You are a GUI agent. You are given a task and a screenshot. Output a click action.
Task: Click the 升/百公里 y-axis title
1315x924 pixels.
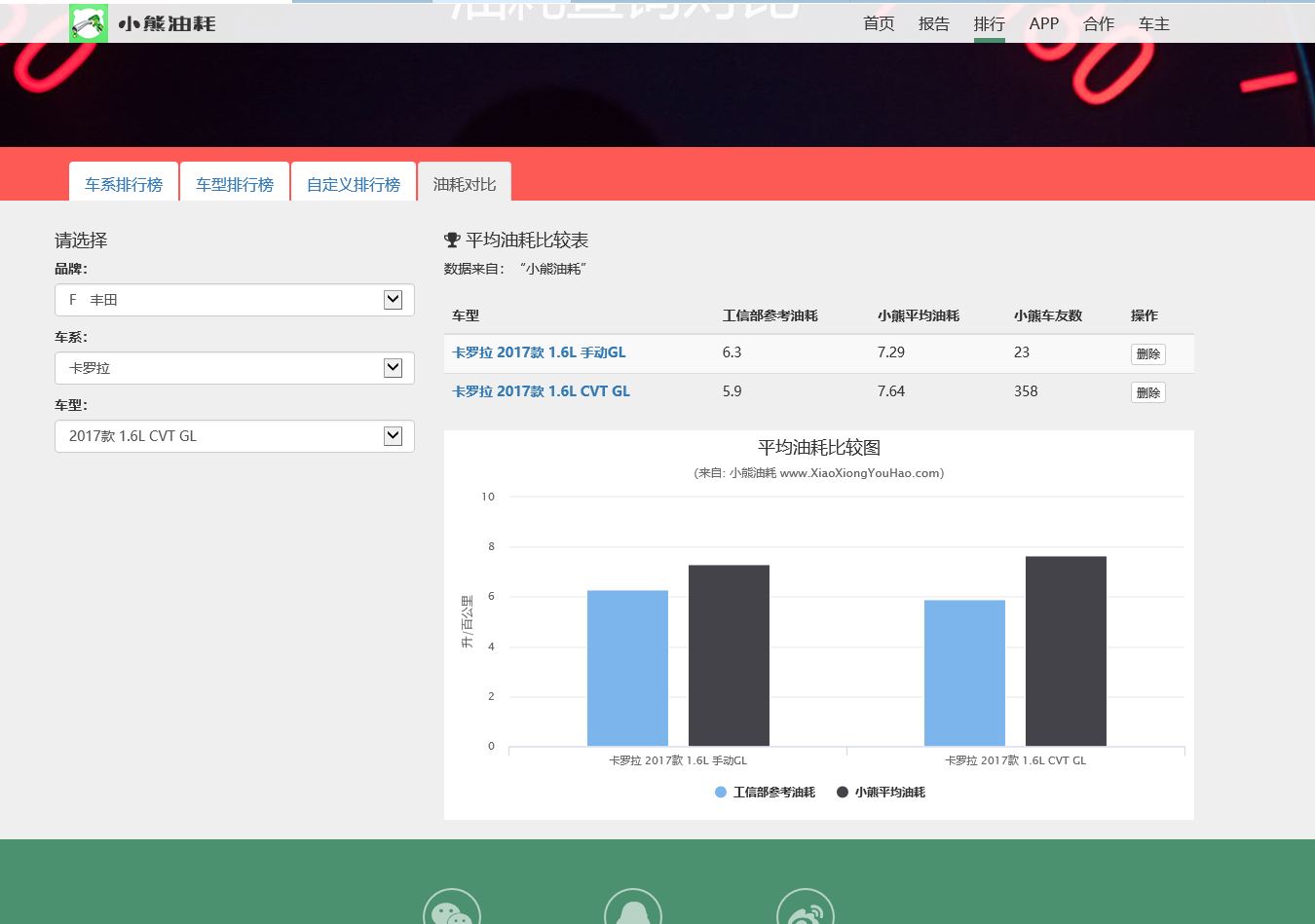[x=467, y=621]
